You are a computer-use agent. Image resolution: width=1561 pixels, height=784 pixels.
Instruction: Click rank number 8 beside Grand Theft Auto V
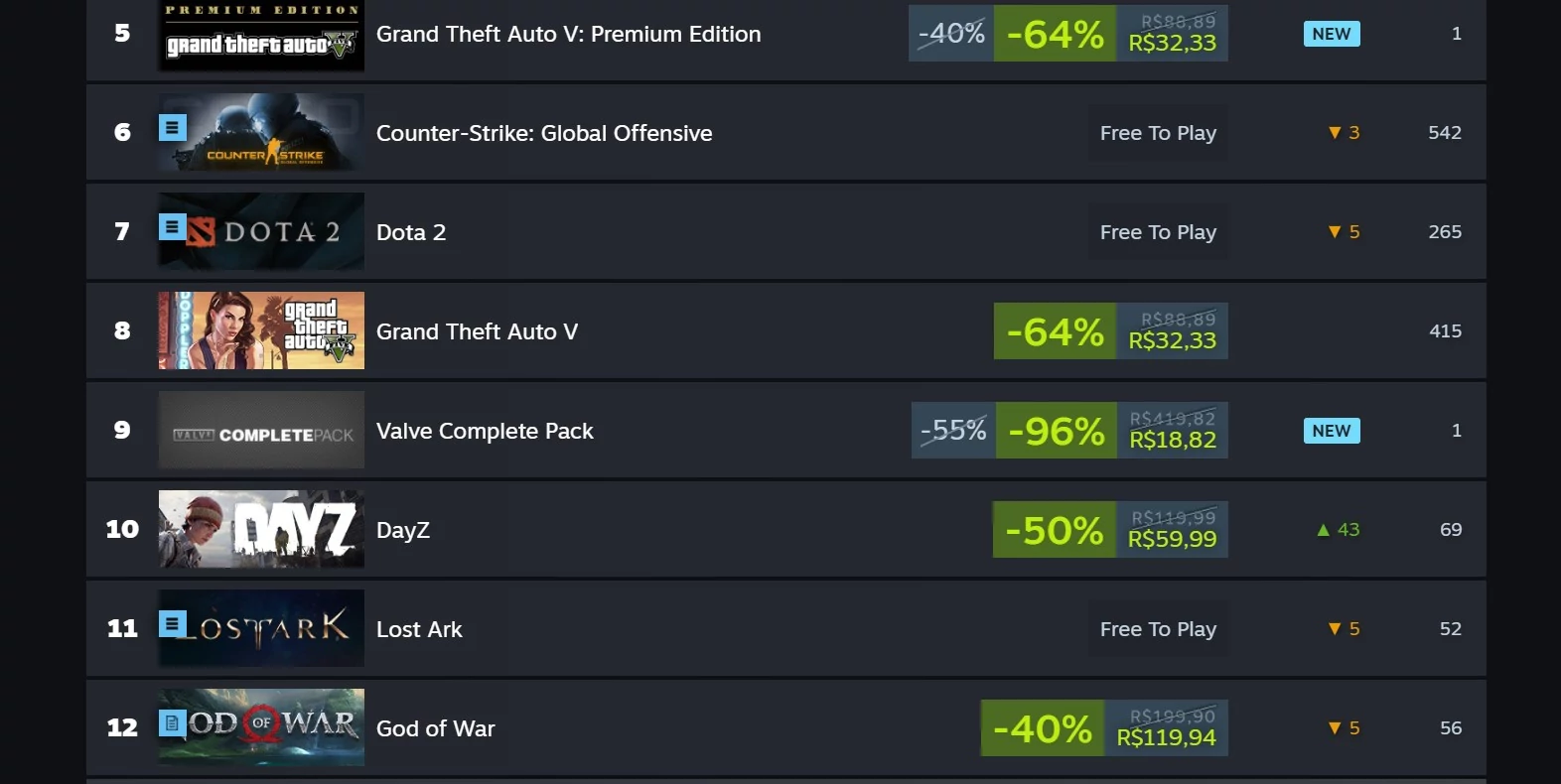(121, 330)
